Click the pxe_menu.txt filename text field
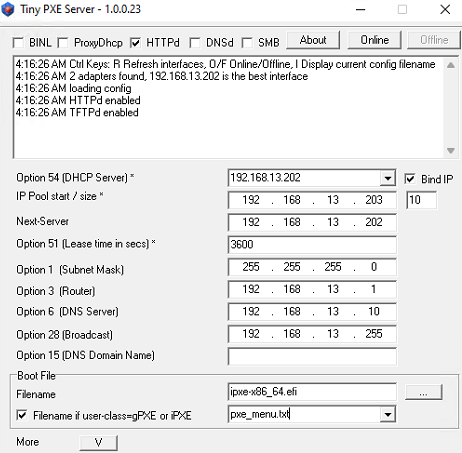Screen dimensions: 462x453 click(304, 414)
